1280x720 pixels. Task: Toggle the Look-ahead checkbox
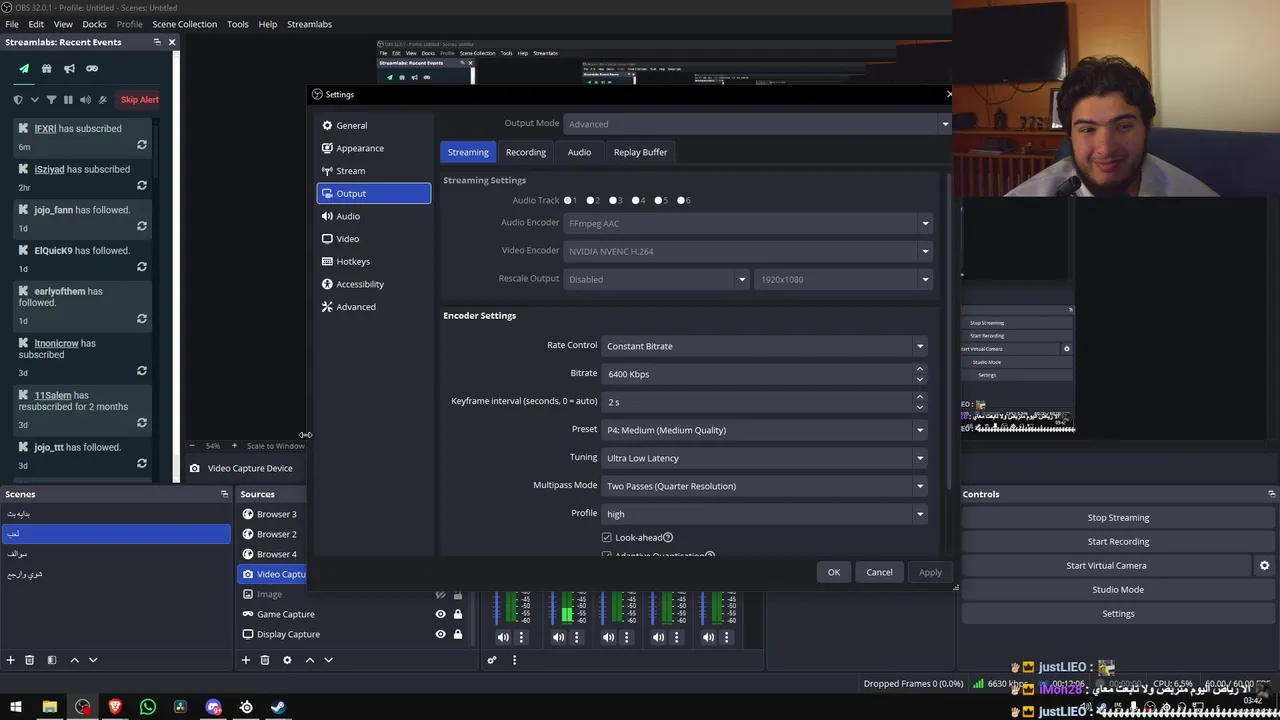coord(607,538)
